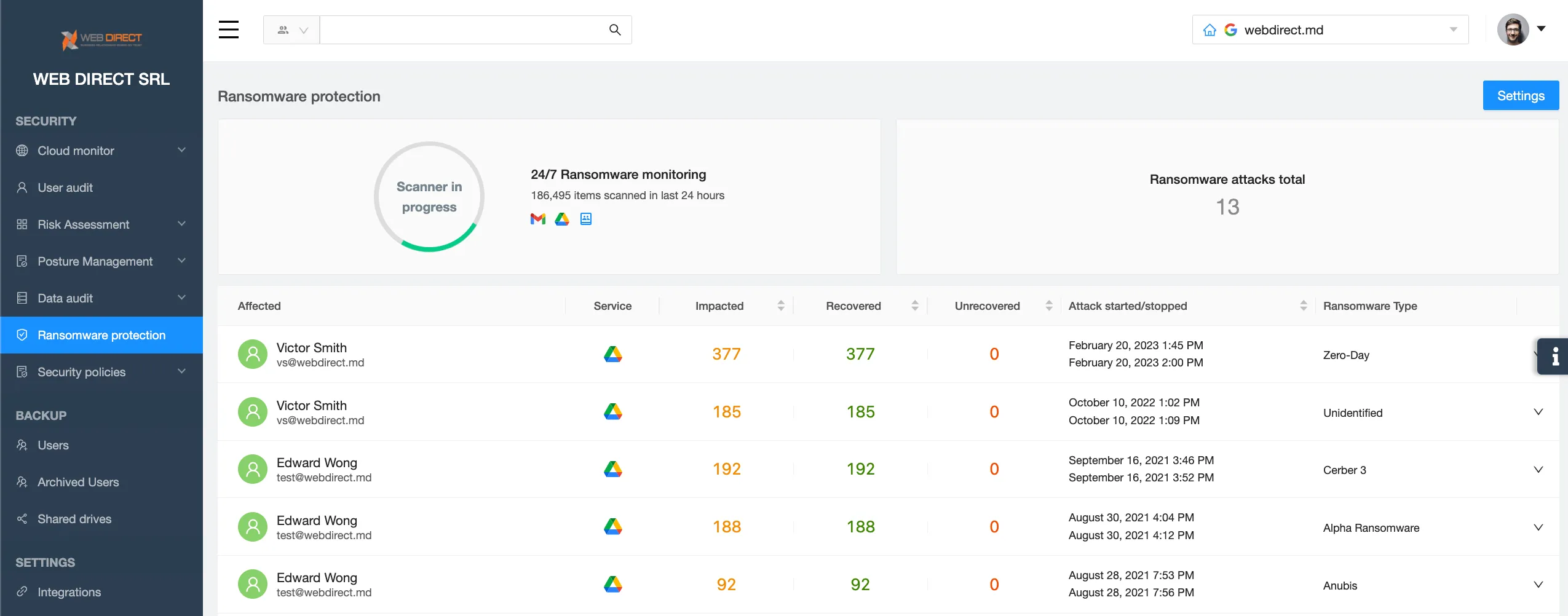Click the Google Drive icon under monitoring
The width and height of the screenshot is (1568, 616).
tap(562, 219)
